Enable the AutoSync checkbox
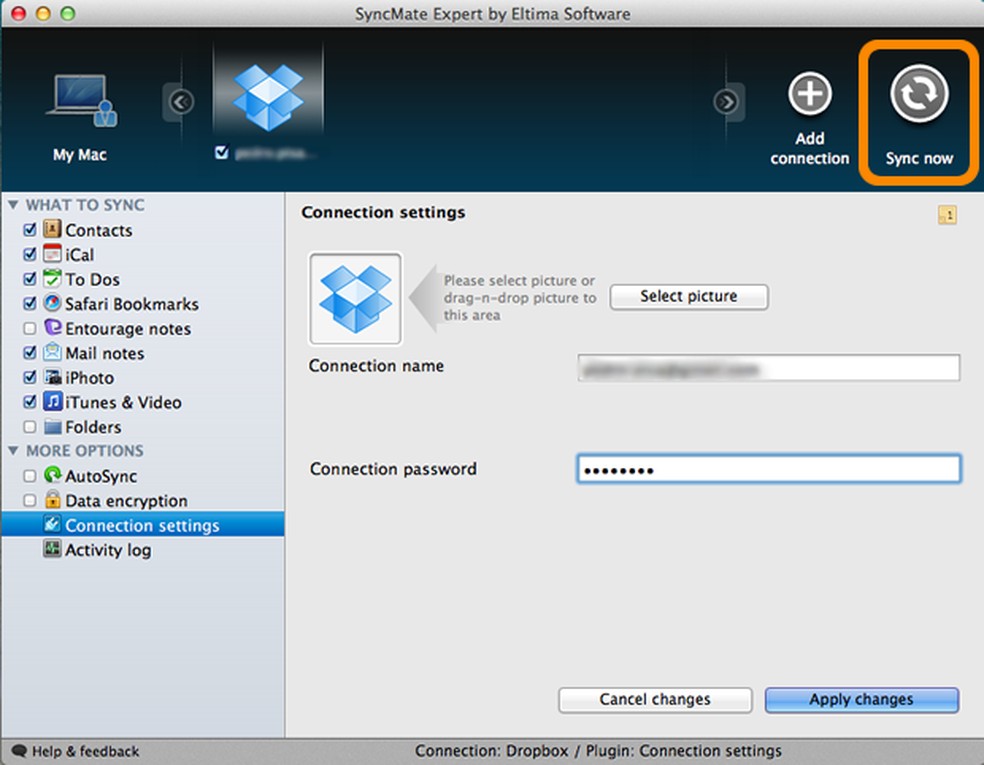The image size is (984, 765). [x=29, y=476]
